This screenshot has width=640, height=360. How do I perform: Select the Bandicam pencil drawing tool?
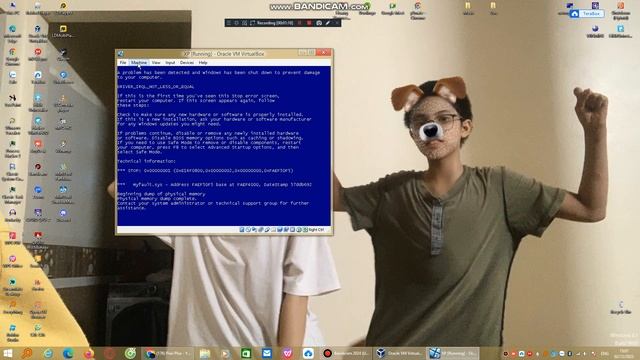[327, 23]
